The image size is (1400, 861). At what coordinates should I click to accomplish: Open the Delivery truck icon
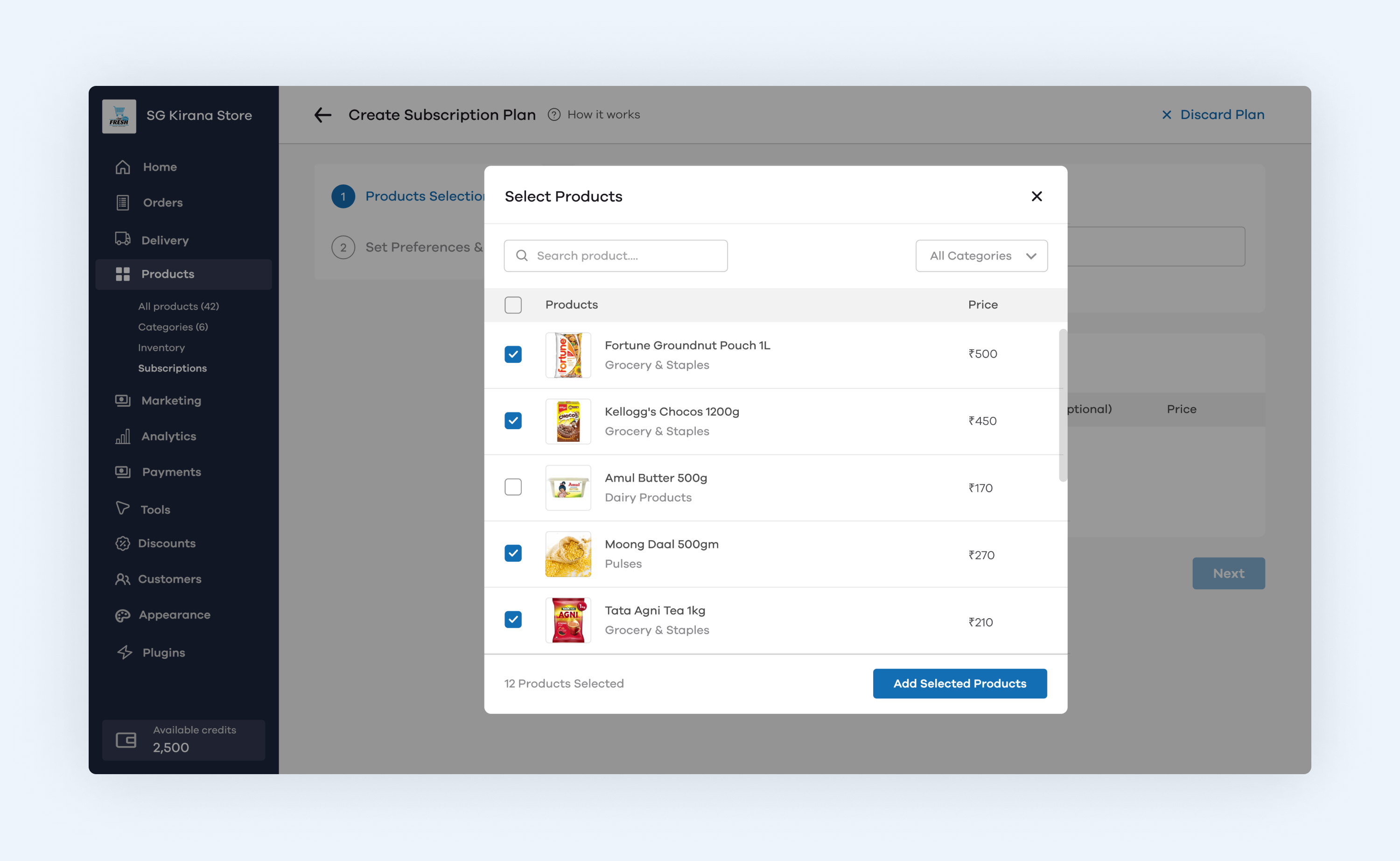tap(122, 239)
